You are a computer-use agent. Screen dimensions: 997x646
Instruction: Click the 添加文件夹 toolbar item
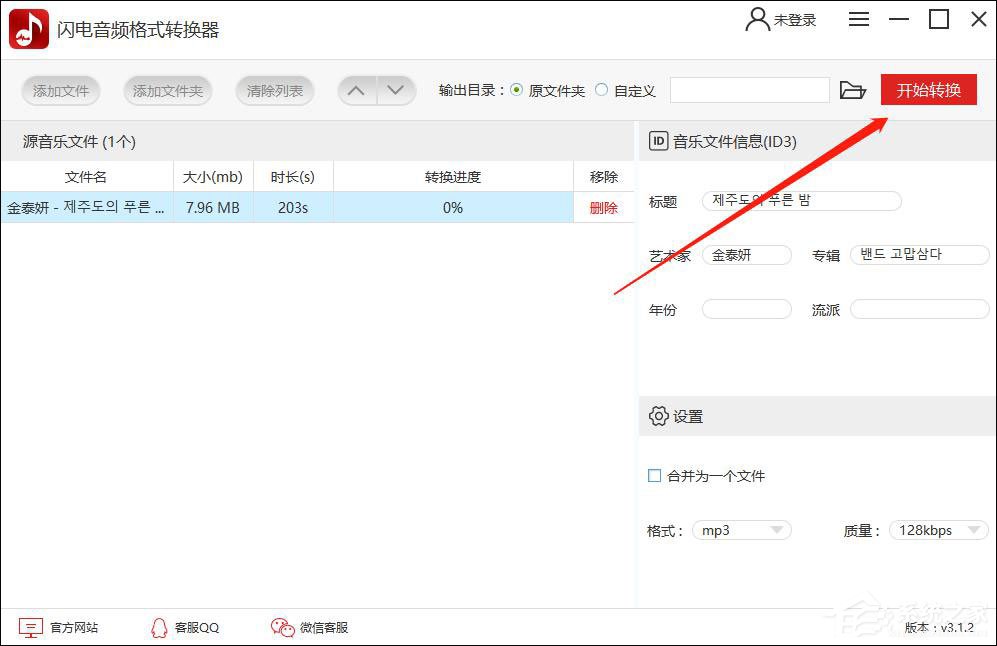click(167, 90)
